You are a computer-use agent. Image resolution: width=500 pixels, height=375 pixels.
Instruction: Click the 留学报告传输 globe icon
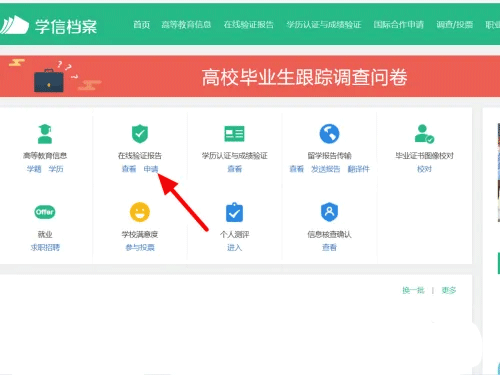[x=329, y=134]
